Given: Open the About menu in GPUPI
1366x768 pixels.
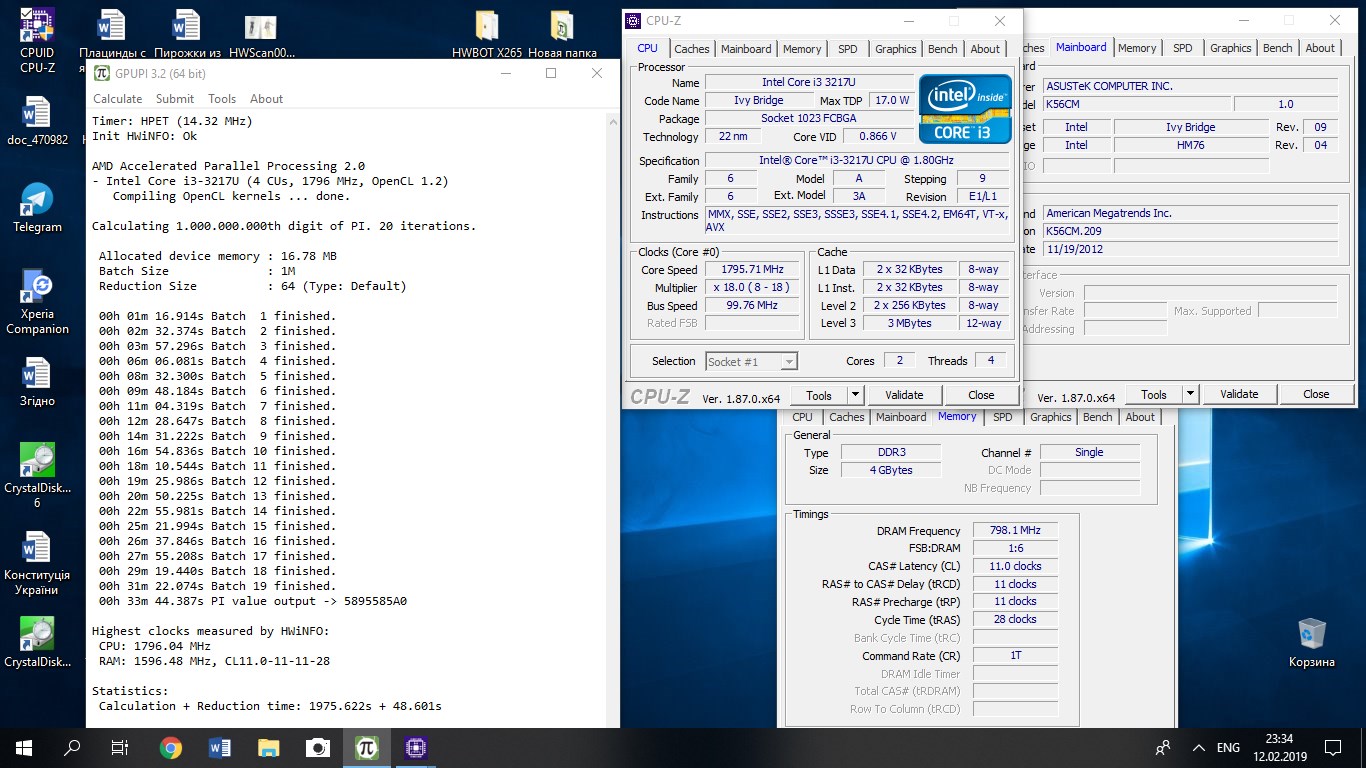Looking at the screenshot, I should pos(266,98).
